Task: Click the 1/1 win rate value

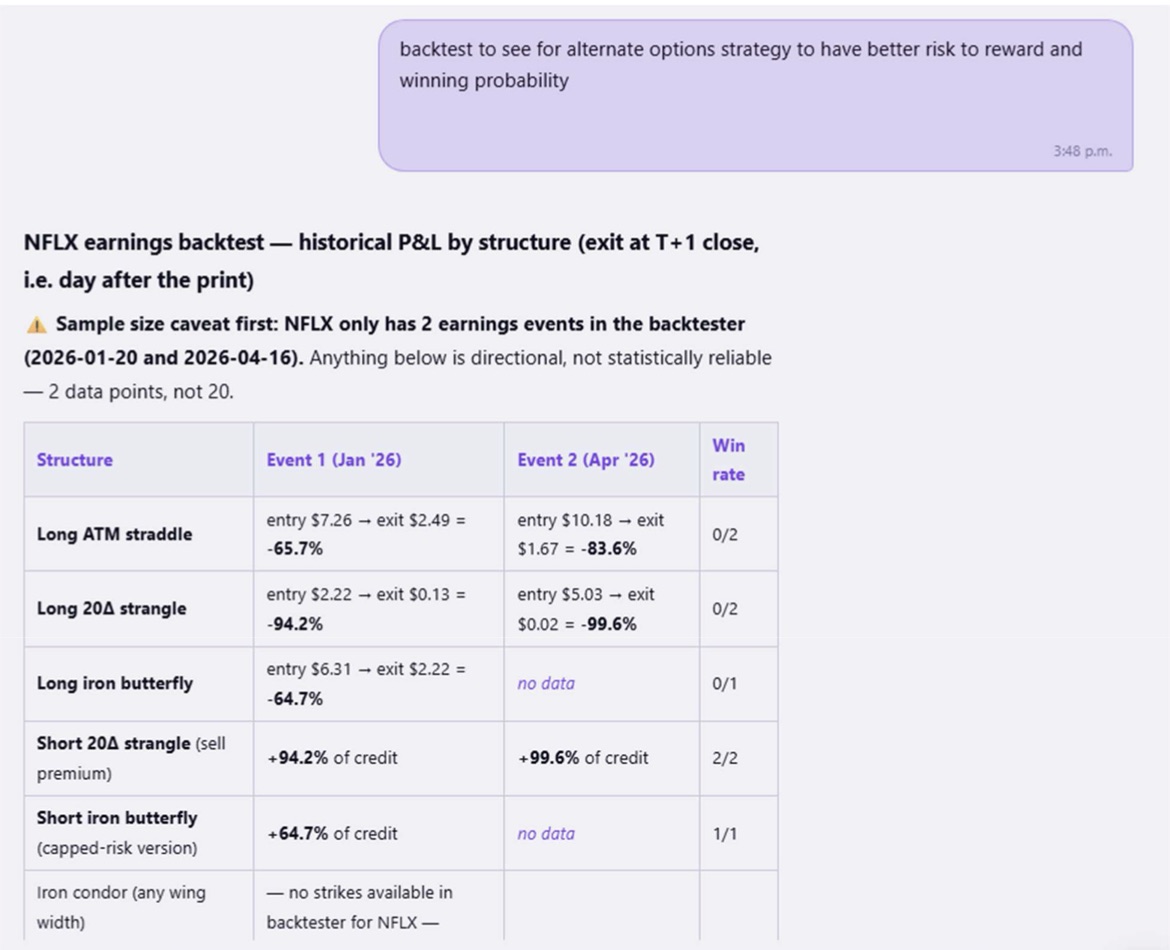Action: pos(724,834)
